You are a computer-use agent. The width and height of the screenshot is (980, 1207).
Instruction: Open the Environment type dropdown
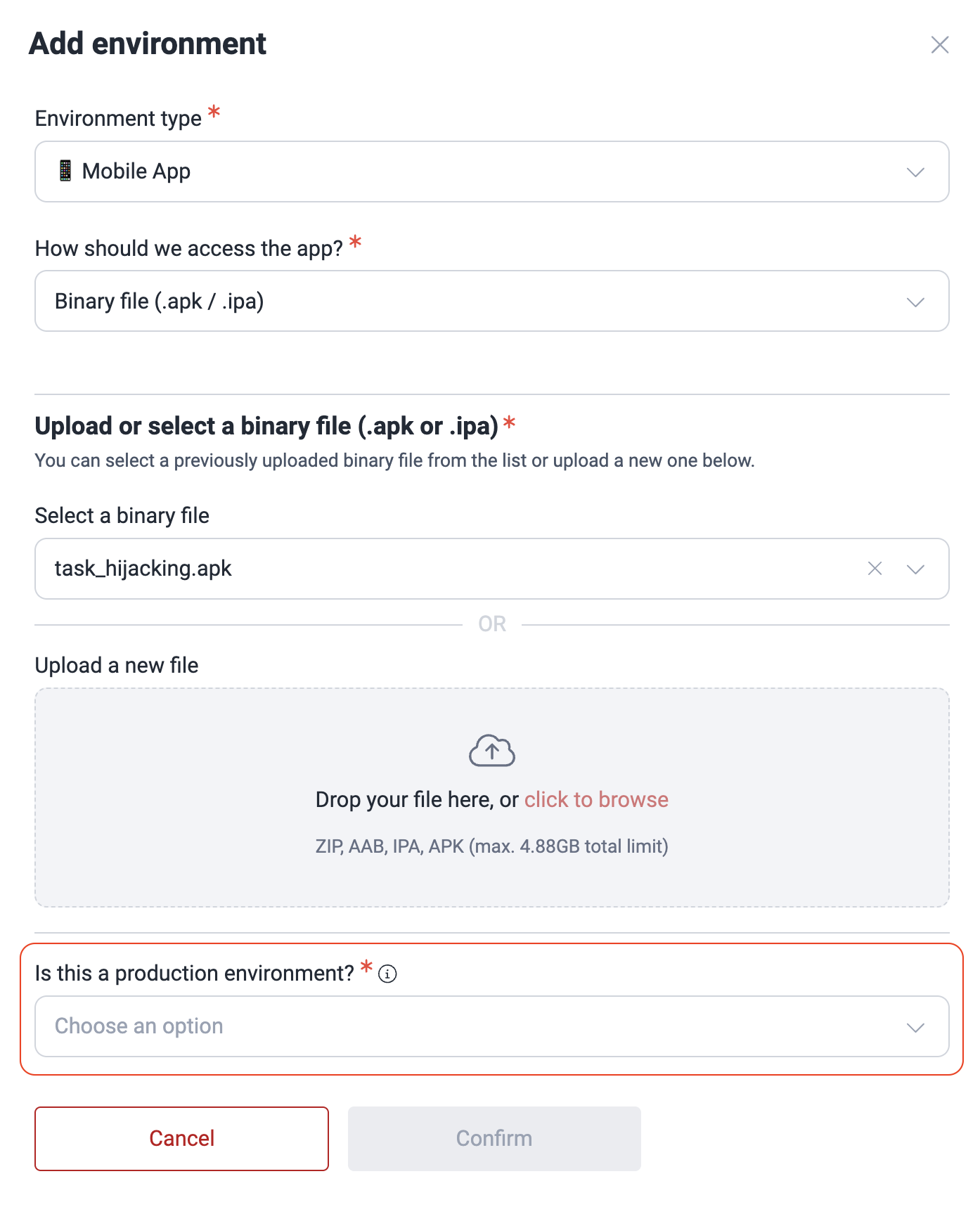pyautogui.click(x=915, y=172)
